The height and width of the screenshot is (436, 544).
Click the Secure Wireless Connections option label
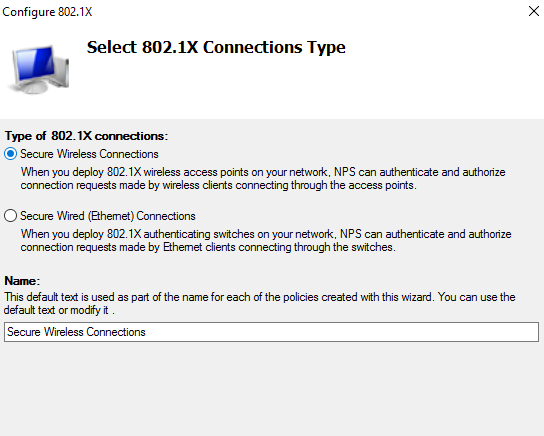[x=89, y=154]
